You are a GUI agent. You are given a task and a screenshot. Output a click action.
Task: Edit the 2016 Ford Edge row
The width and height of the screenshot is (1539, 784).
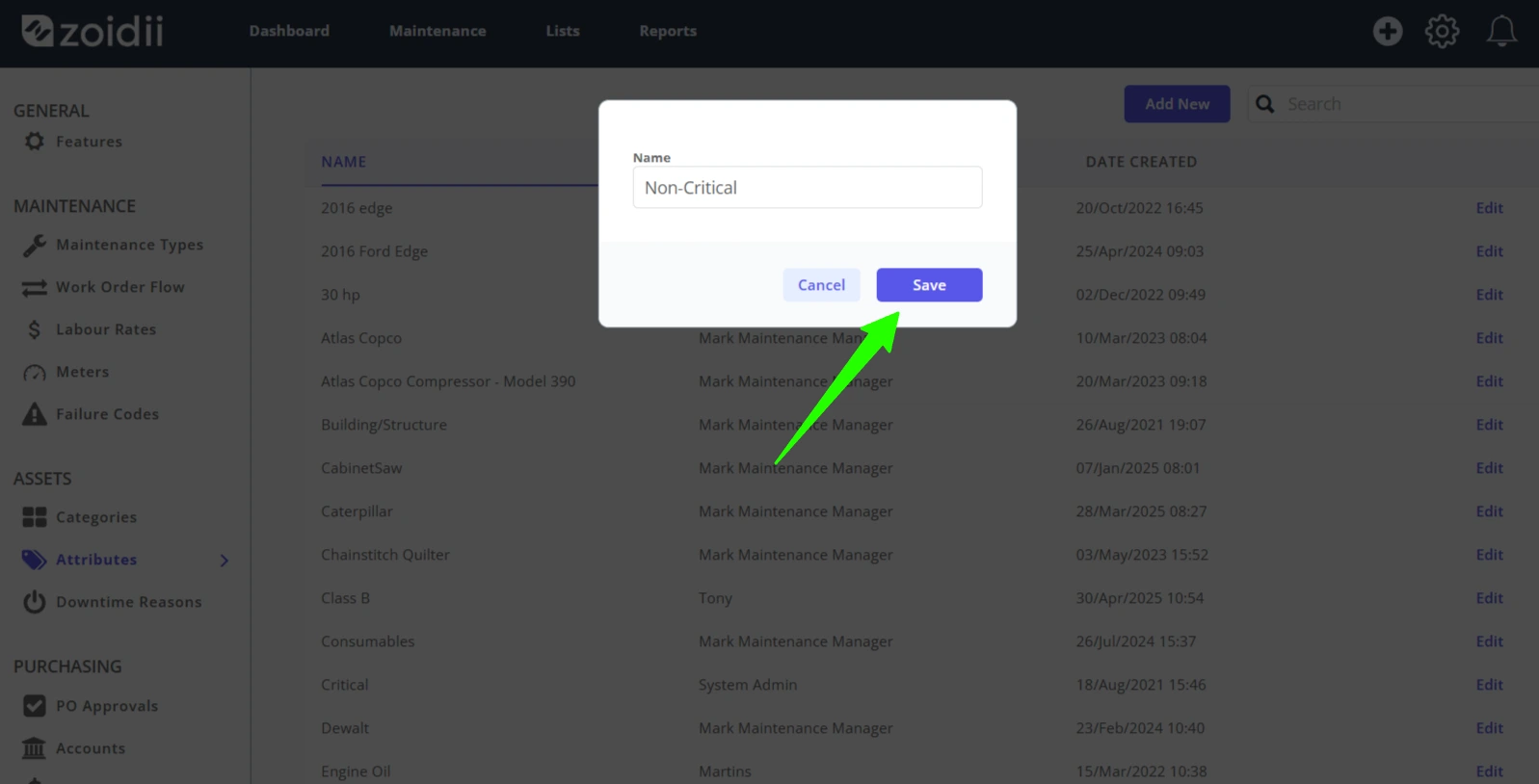[1489, 251]
